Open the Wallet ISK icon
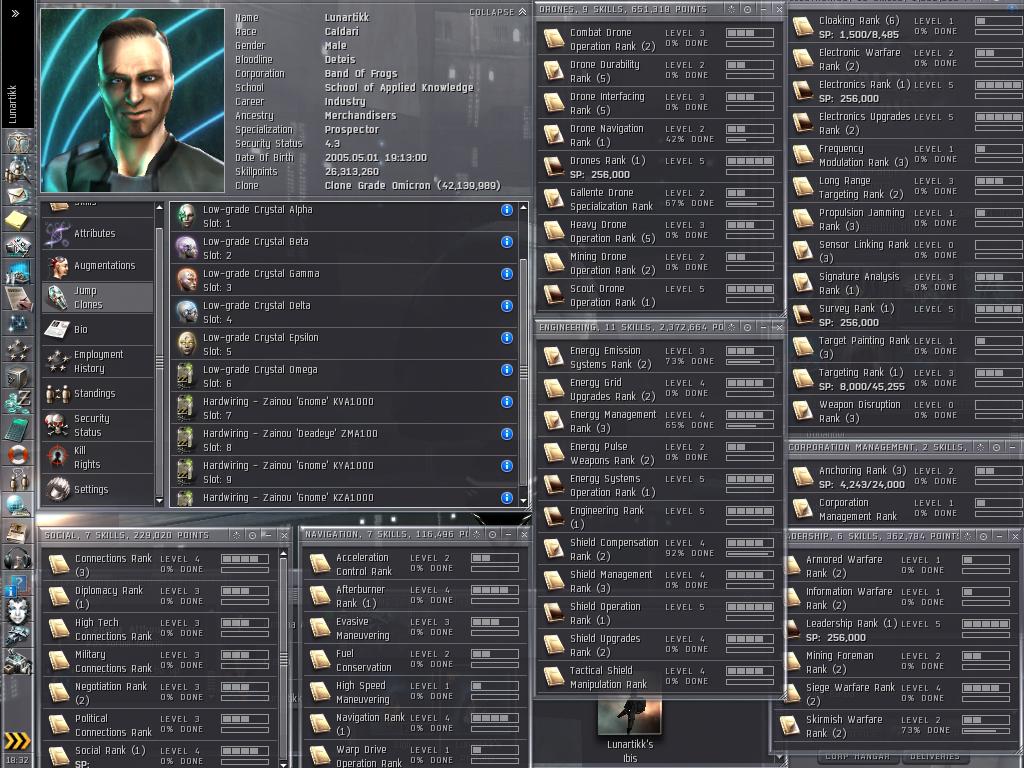 tap(17, 402)
